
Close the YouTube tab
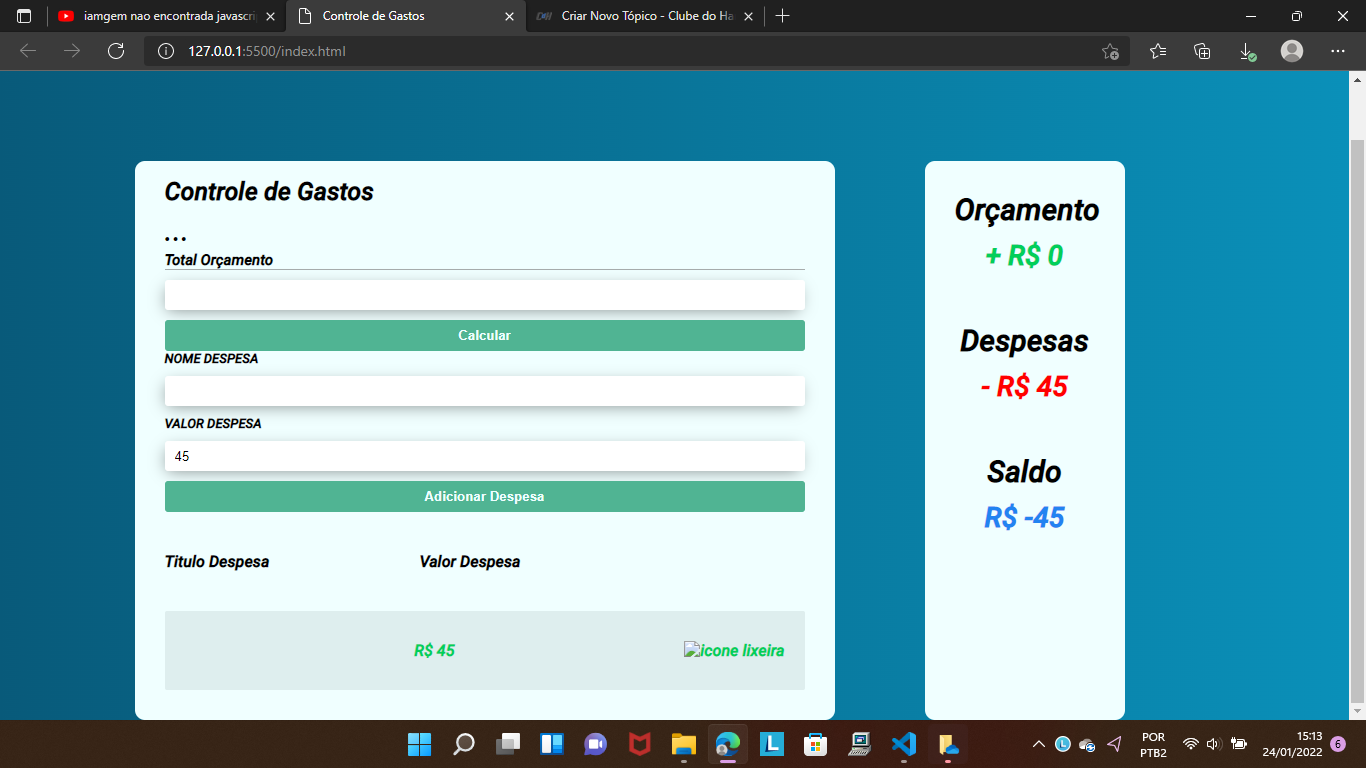[x=271, y=16]
